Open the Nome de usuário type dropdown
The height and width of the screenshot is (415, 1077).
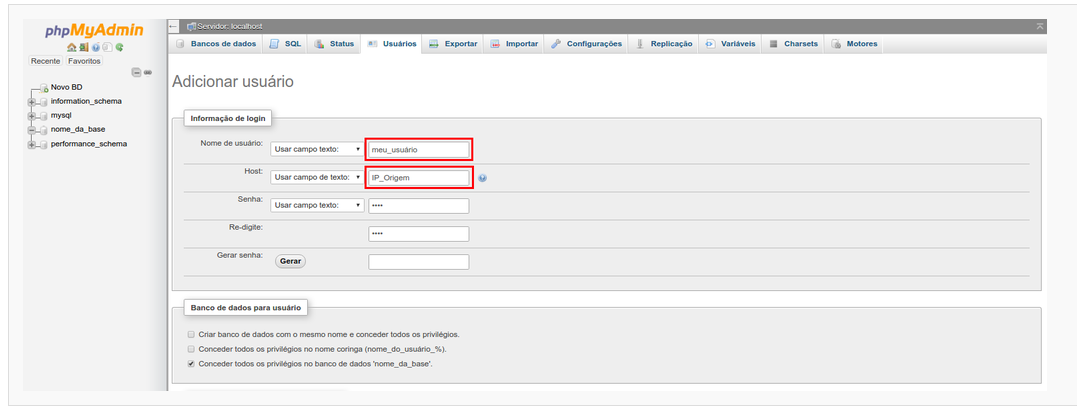[316, 149]
